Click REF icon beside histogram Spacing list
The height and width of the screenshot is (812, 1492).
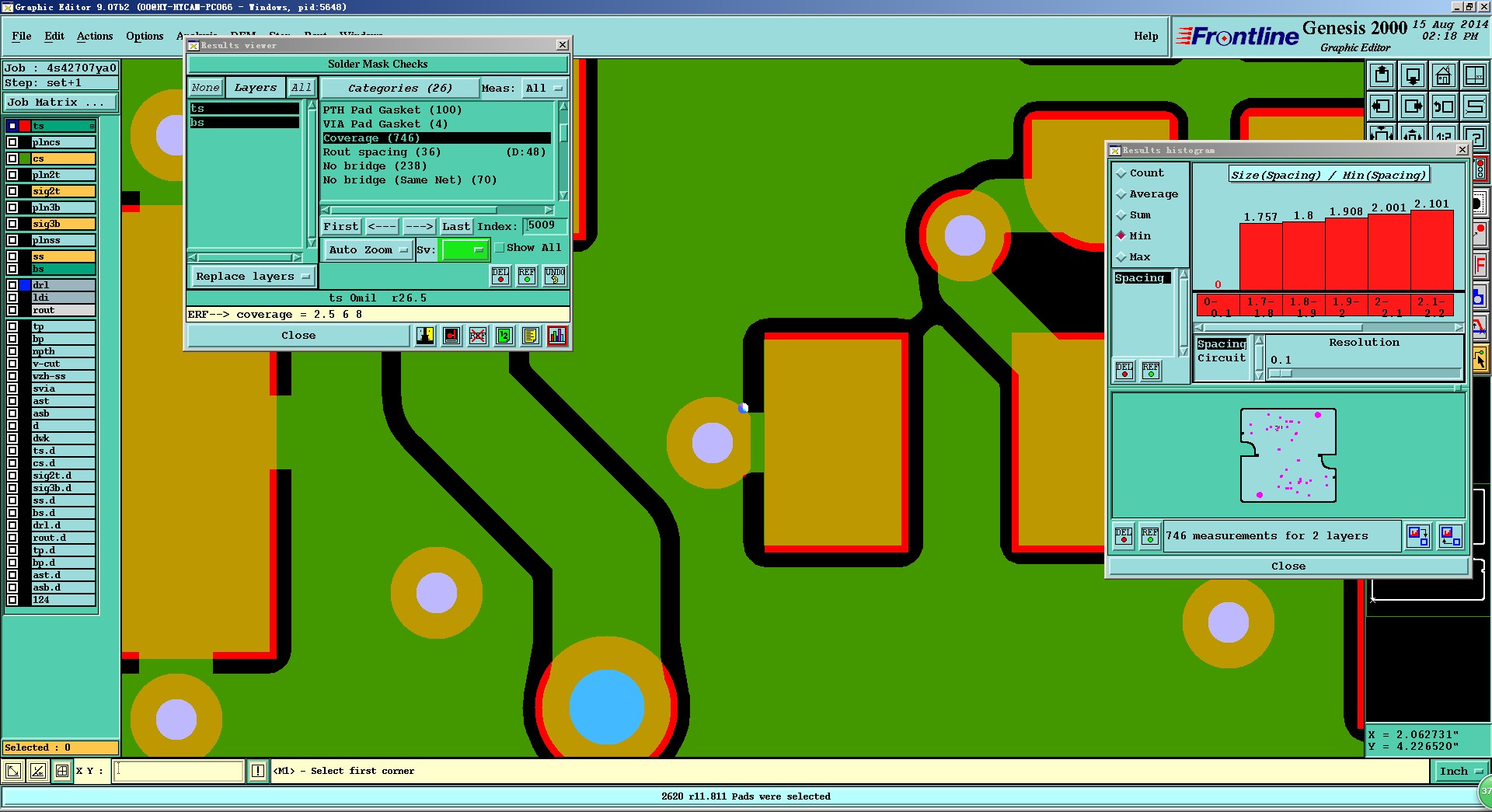1151,371
